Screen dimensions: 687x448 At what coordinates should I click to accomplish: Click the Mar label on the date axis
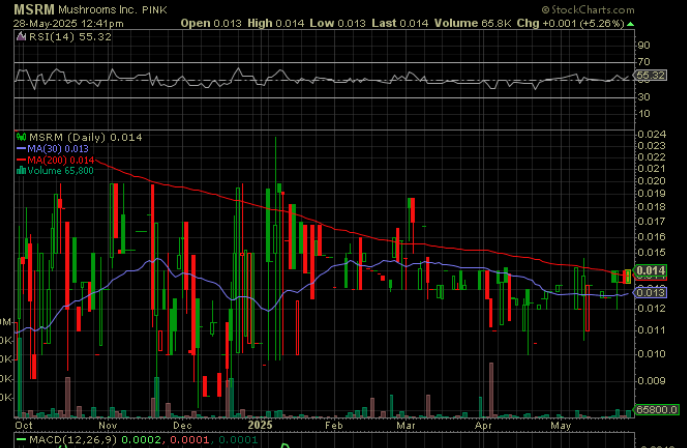point(406,425)
